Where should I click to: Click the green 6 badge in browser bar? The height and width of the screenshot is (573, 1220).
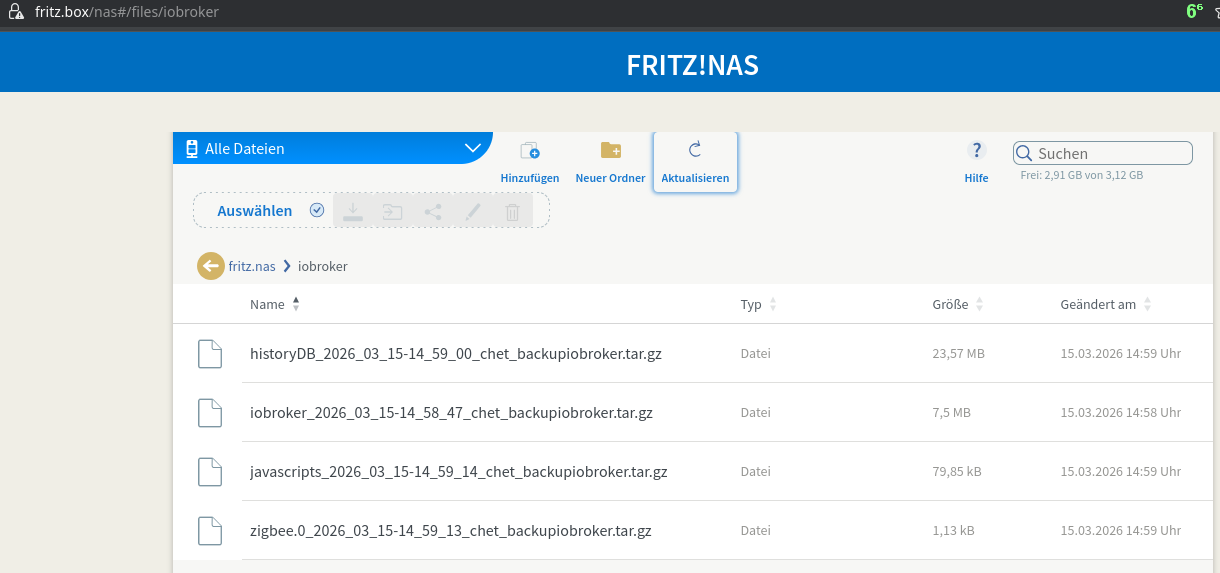tap(1195, 11)
